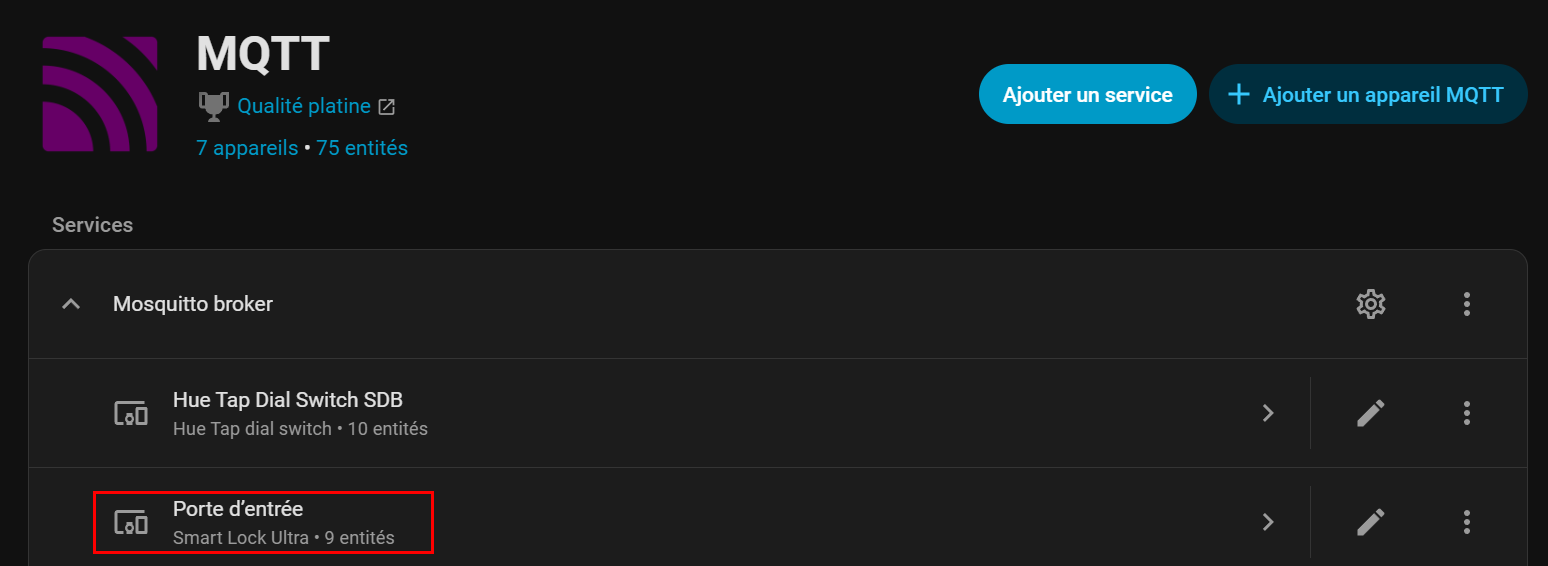
Task: Open Mosquitto broker settings gear
Action: pos(1370,304)
